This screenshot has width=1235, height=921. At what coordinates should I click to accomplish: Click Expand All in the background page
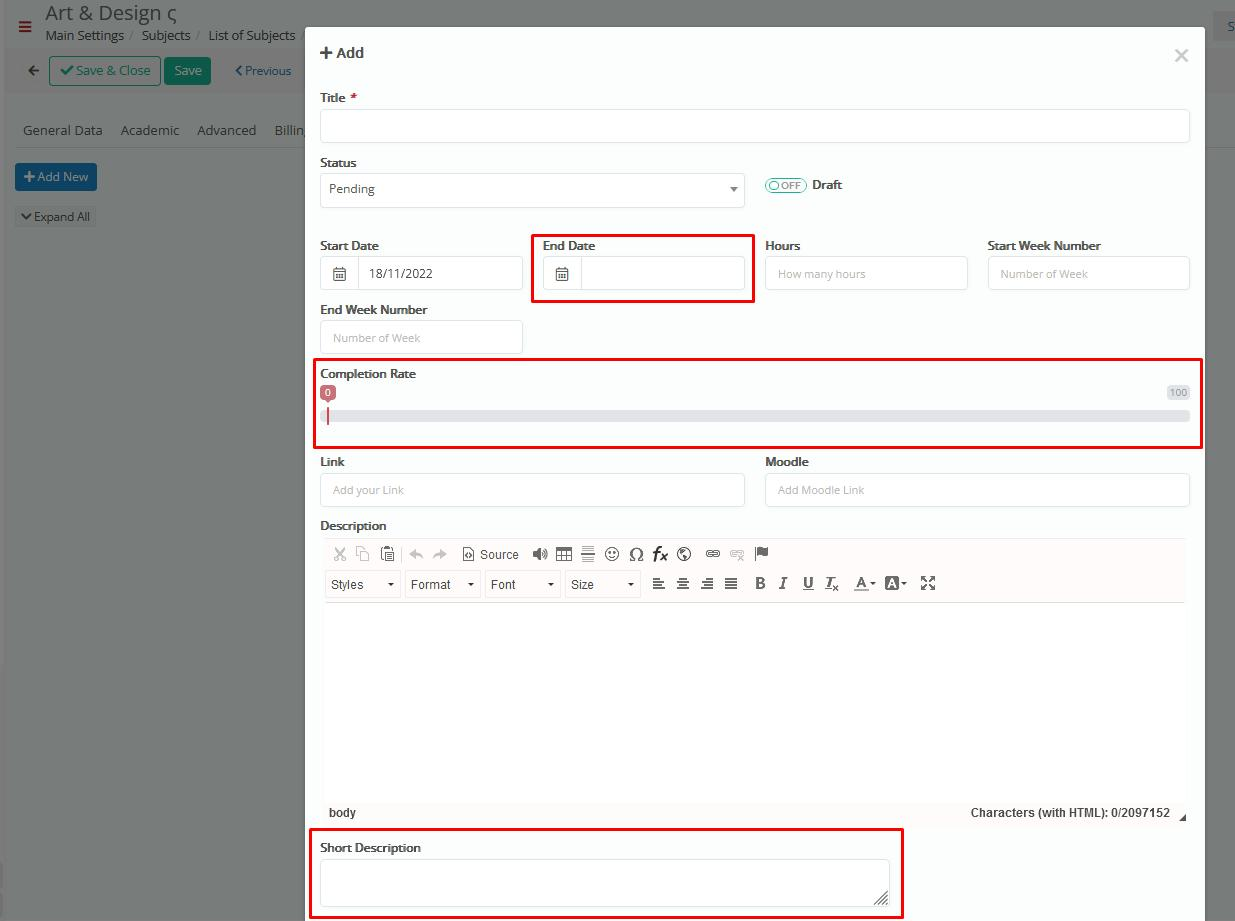click(x=56, y=217)
